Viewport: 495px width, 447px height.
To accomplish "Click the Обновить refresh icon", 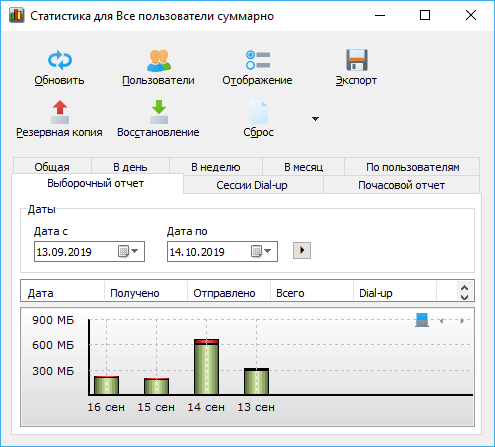I will click(x=60, y=60).
